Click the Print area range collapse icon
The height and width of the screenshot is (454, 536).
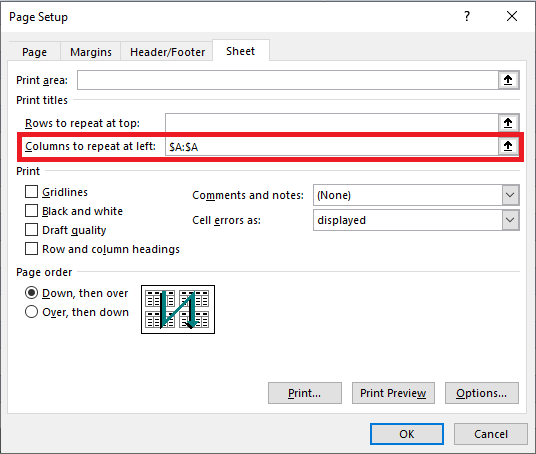[x=508, y=80]
